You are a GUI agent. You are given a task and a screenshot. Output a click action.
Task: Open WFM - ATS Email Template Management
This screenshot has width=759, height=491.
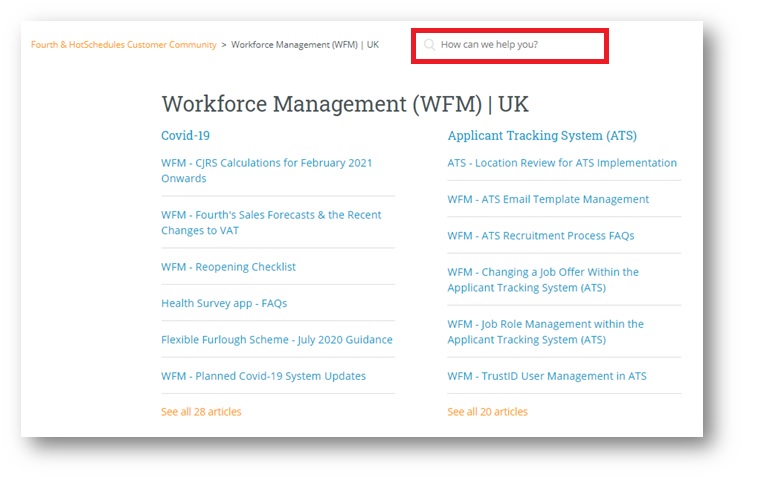(548, 199)
